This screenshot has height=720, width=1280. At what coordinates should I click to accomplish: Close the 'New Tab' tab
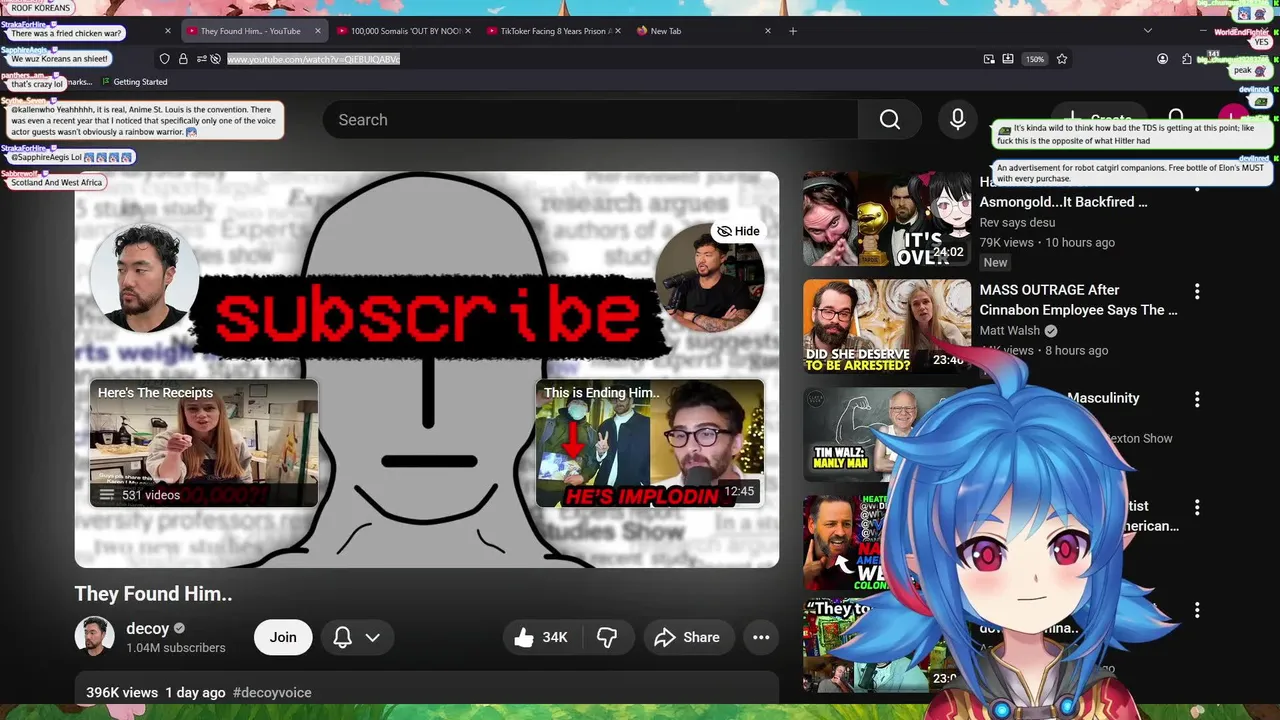pyautogui.click(x=768, y=31)
